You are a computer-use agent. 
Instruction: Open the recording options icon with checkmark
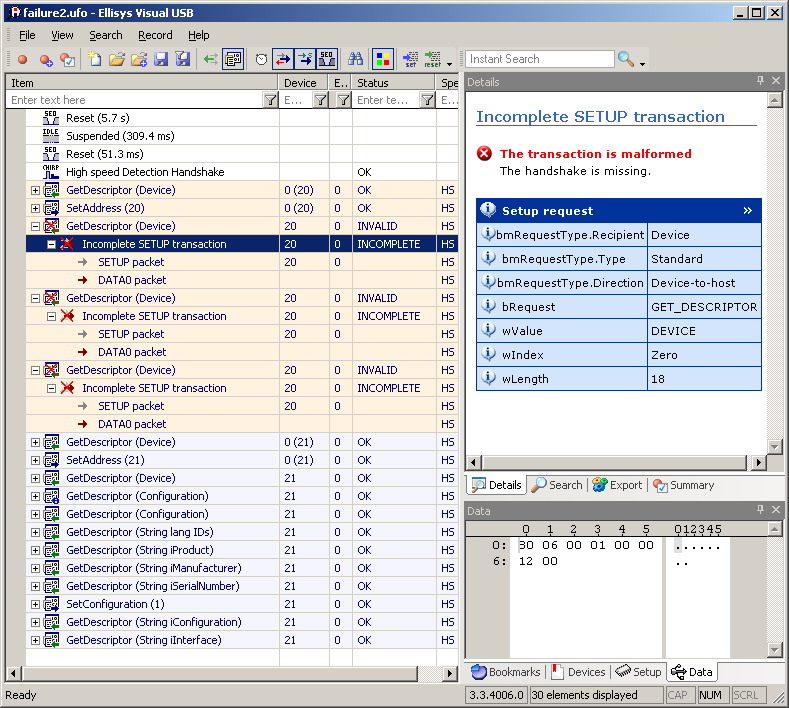(x=67, y=60)
